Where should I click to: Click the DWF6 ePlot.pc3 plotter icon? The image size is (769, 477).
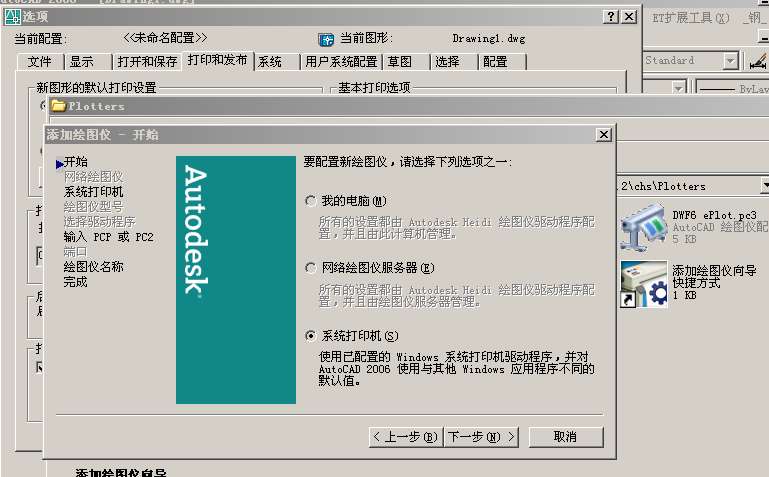click(x=643, y=227)
